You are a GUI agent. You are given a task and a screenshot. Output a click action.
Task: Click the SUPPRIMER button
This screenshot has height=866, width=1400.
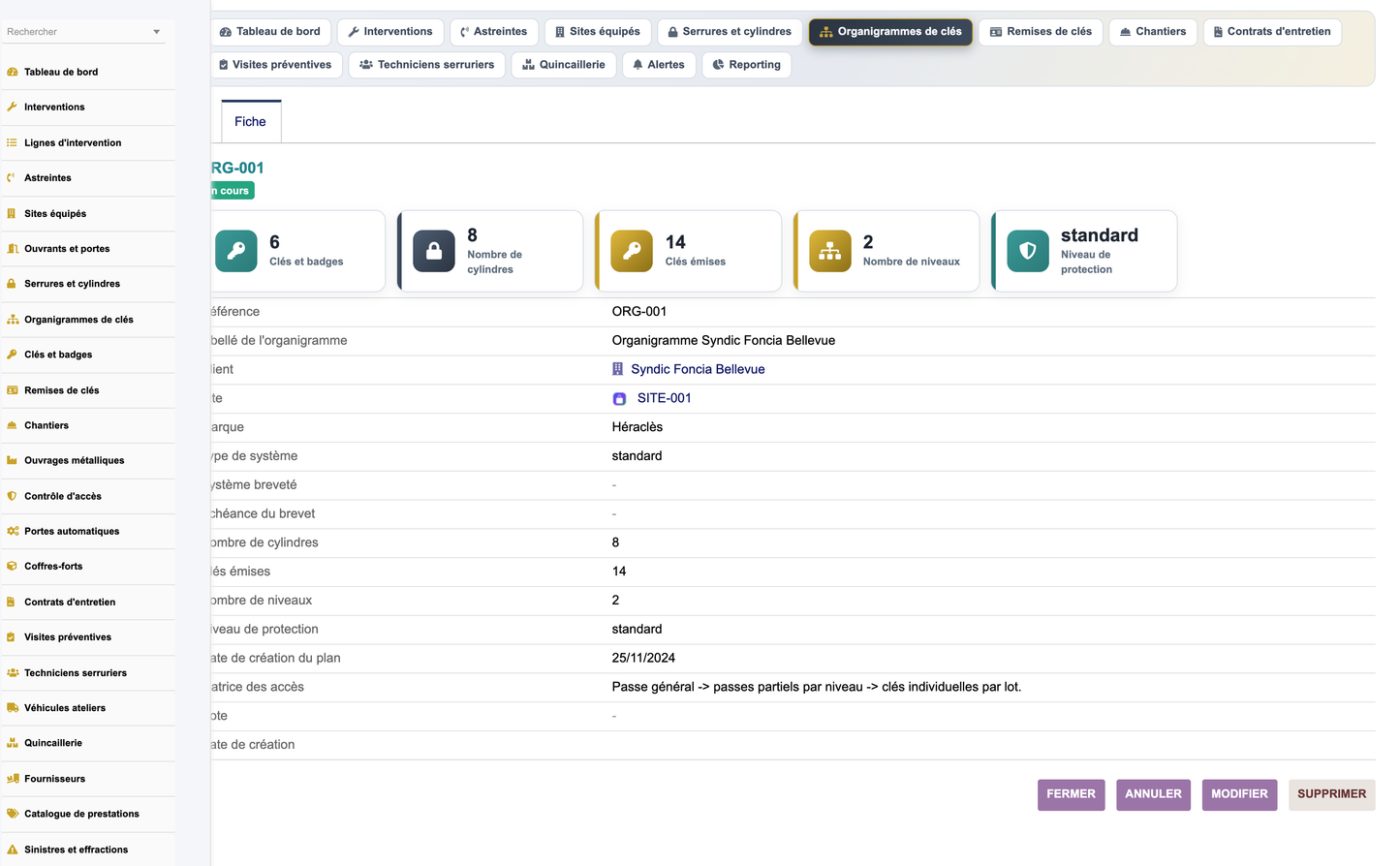pyautogui.click(x=1331, y=794)
